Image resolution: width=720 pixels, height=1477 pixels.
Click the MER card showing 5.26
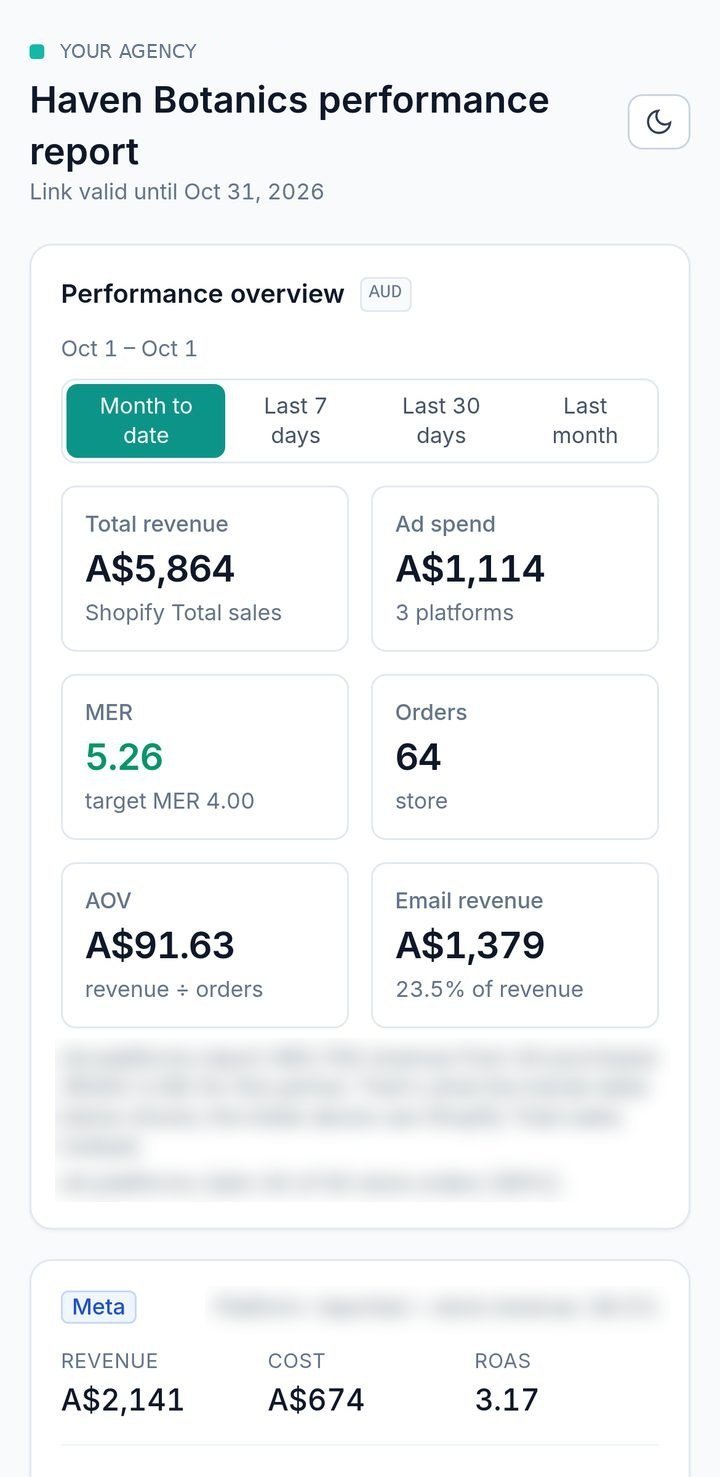(205, 757)
